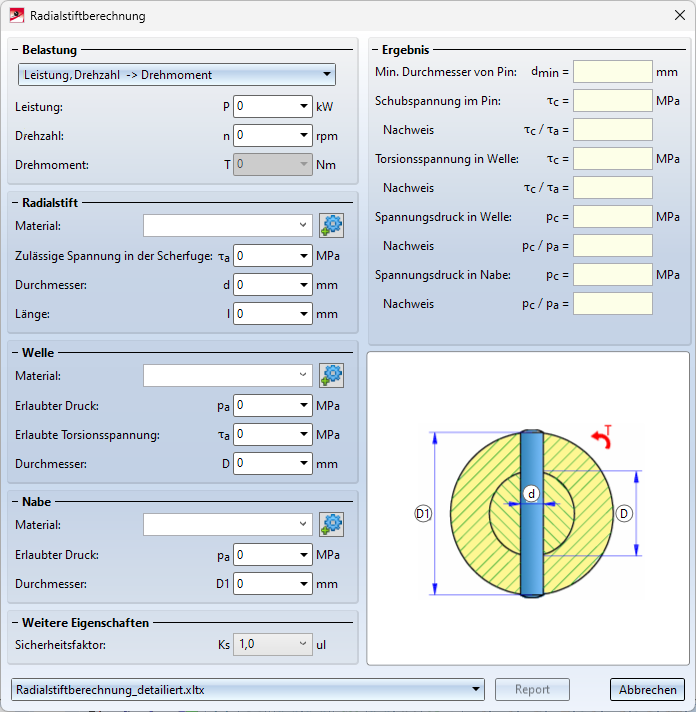Viewport: 696px width, 712px height.
Task: Expand the Drehzahl n value dropdown
Action: coord(303,135)
